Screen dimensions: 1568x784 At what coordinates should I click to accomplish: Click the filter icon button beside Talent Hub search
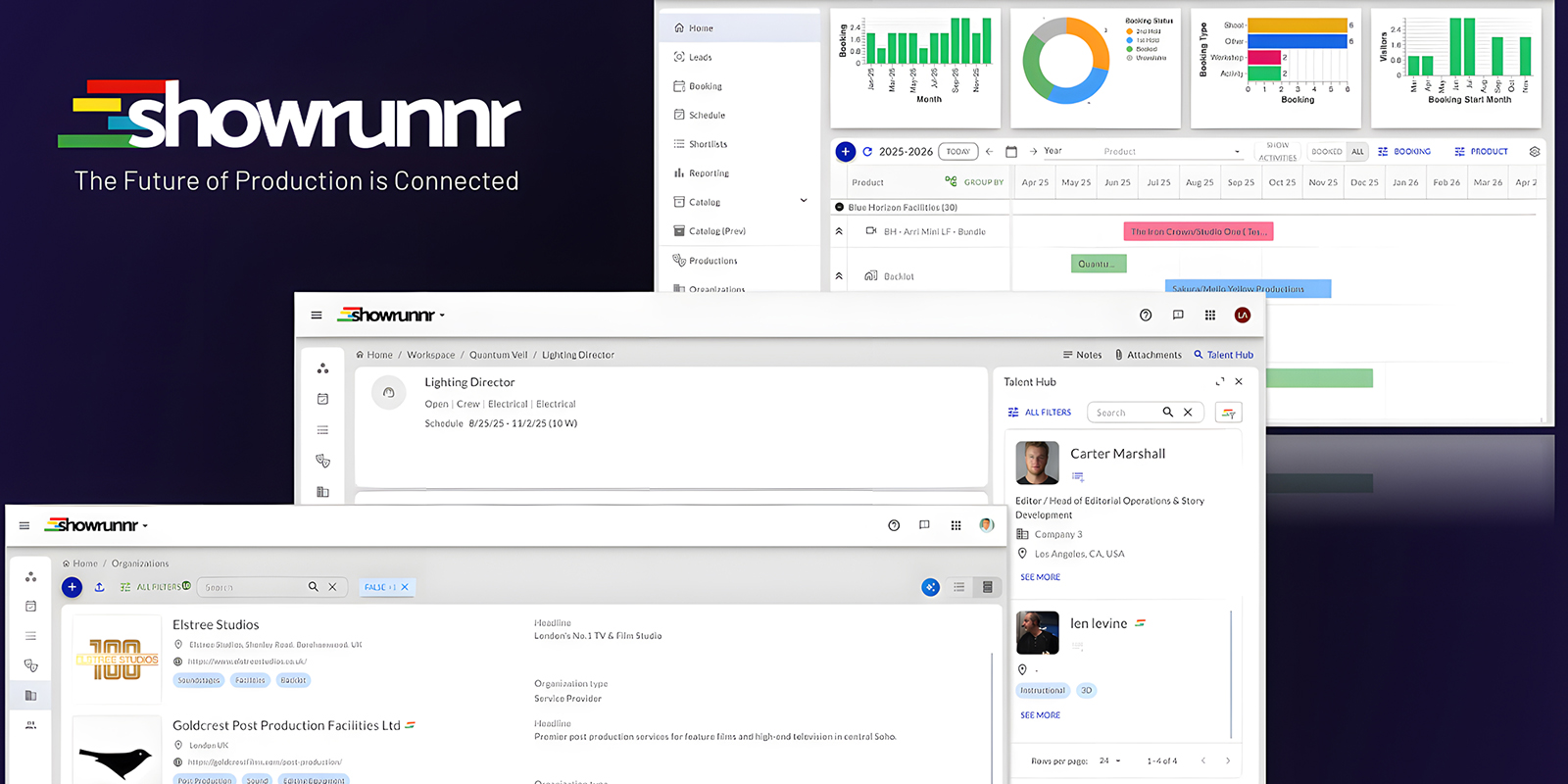point(1229,413)
